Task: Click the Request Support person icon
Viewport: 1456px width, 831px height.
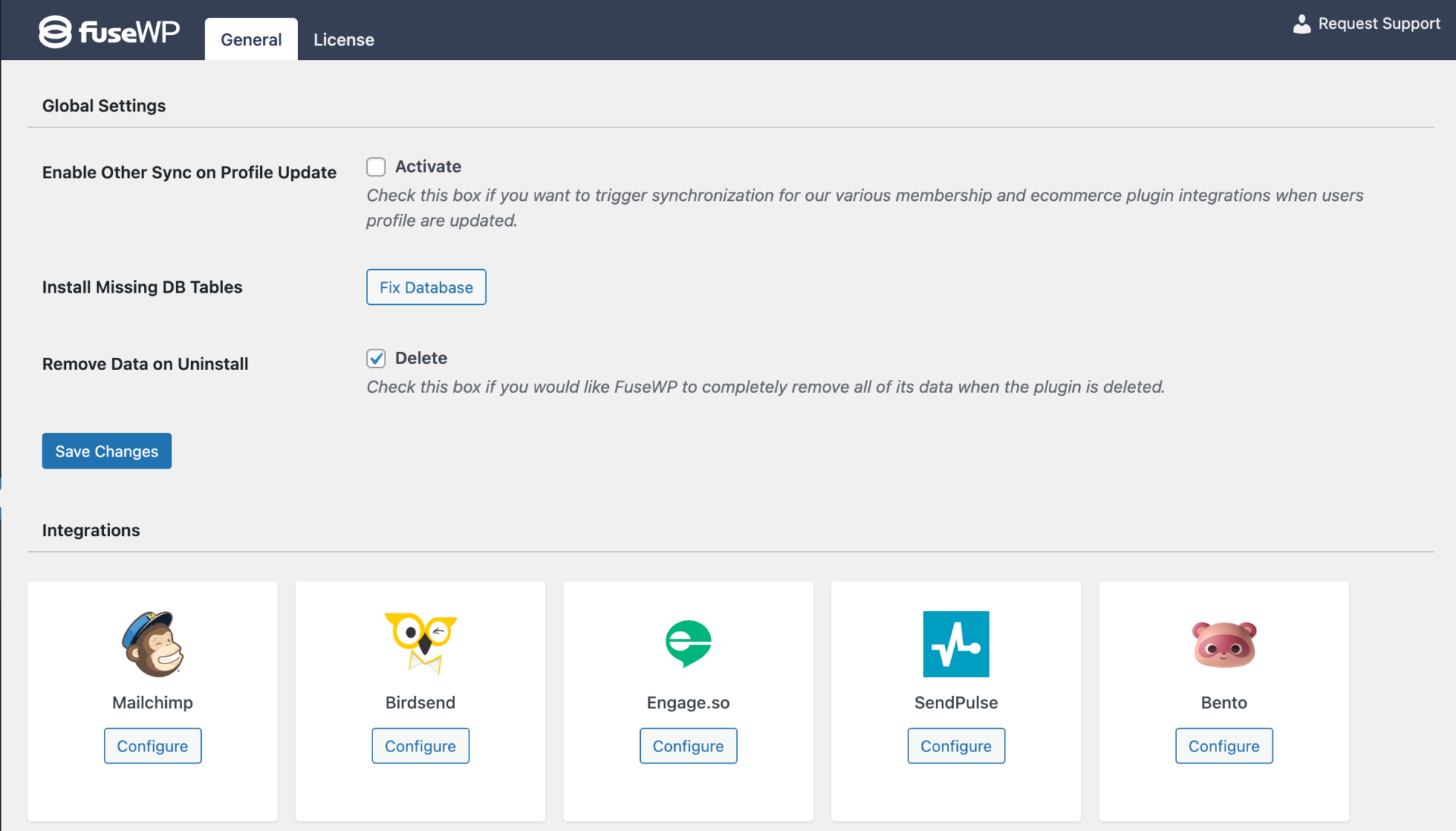Action: pyautogui.click(x=1301, y=24)
